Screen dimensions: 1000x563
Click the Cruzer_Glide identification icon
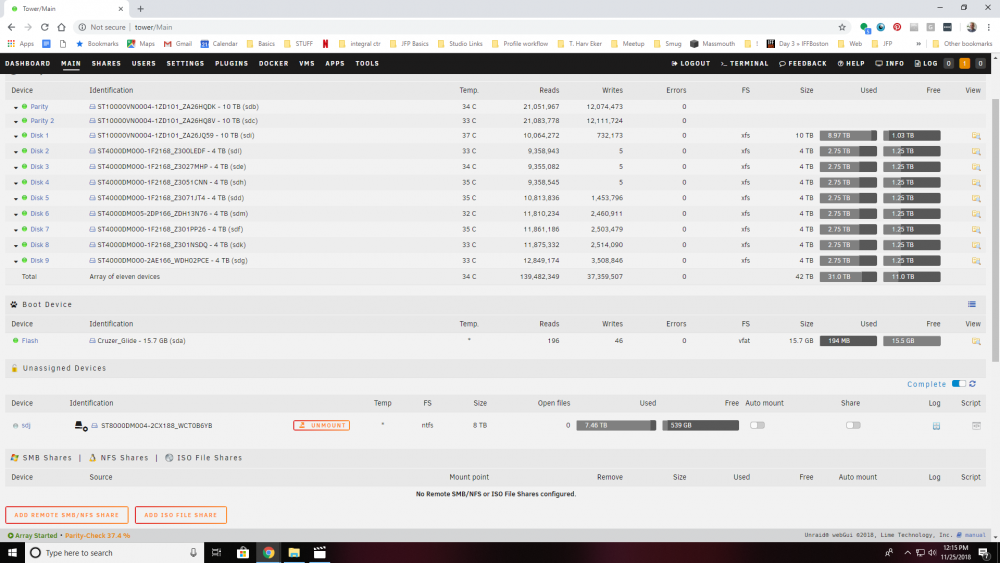92,341
